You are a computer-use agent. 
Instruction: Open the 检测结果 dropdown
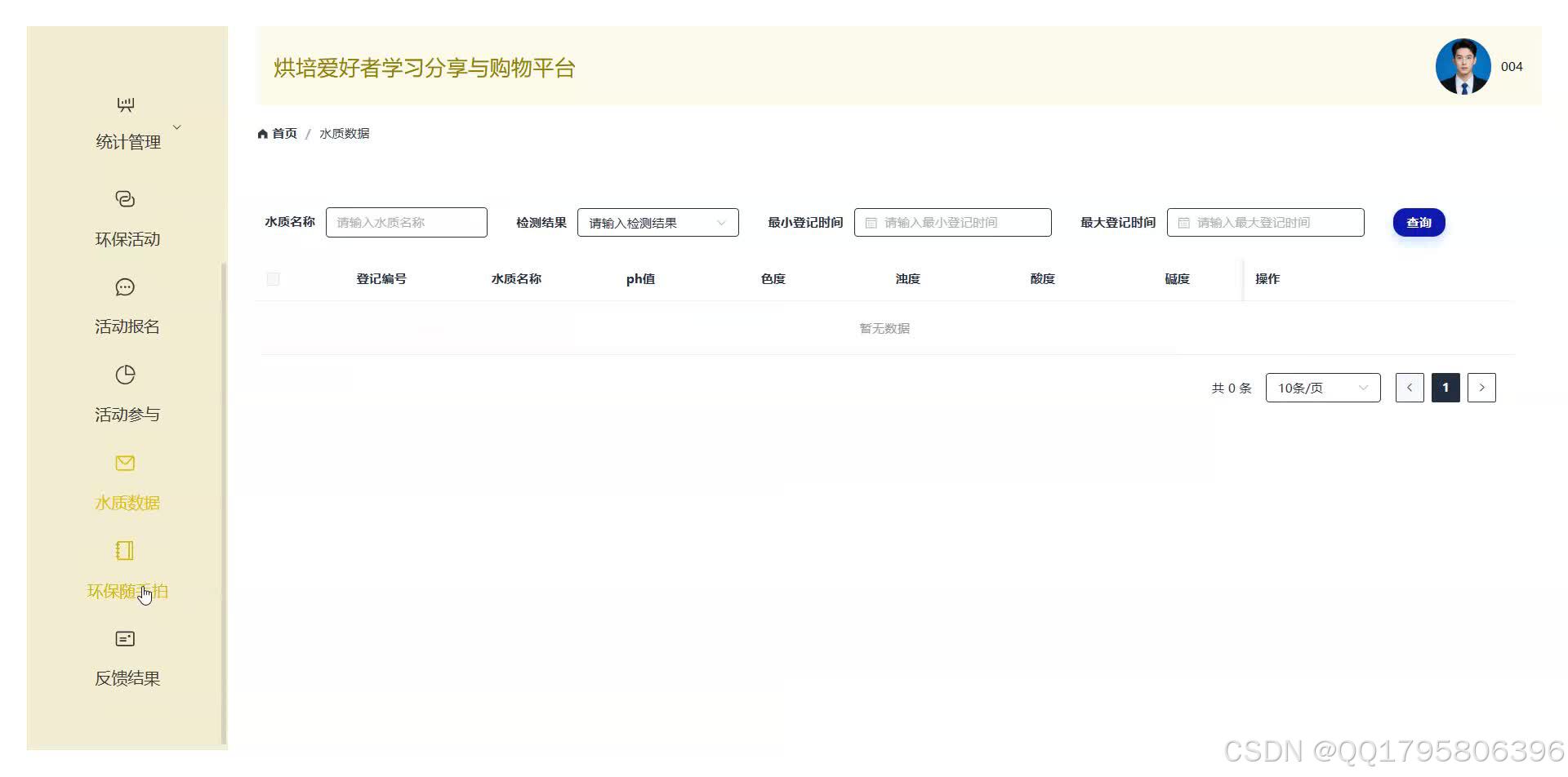point(657,223)
